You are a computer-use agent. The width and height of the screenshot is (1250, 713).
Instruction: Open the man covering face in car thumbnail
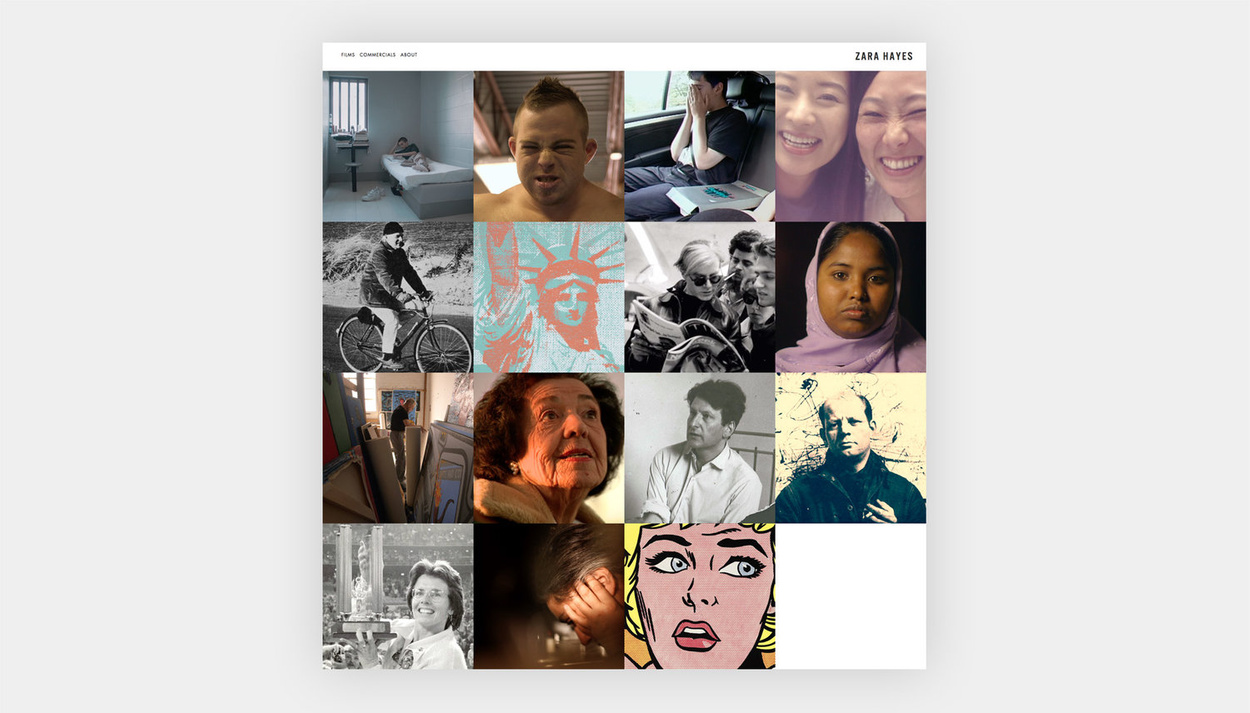[700, 146]
